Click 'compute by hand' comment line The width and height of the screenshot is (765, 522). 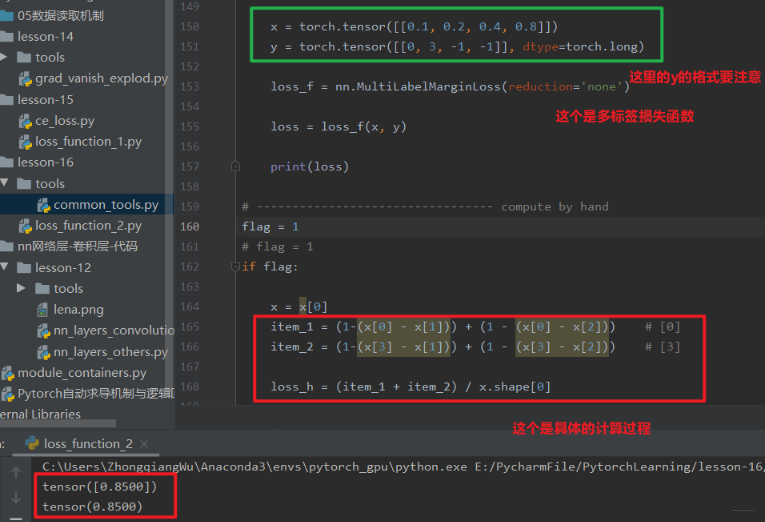pyautogui.click(x=425, y=207)
